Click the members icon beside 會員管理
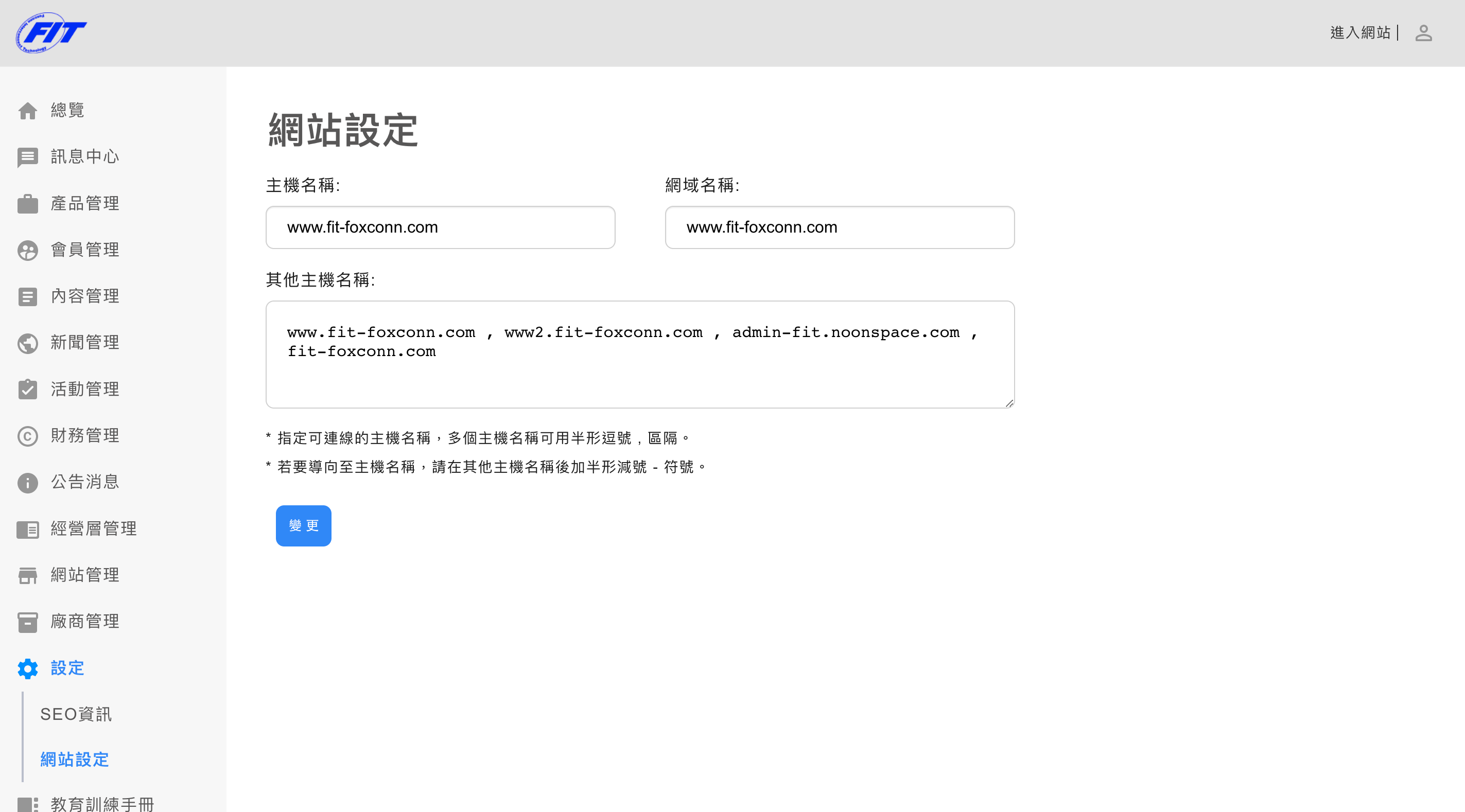1465x812 pixels. tap(27, 250)
